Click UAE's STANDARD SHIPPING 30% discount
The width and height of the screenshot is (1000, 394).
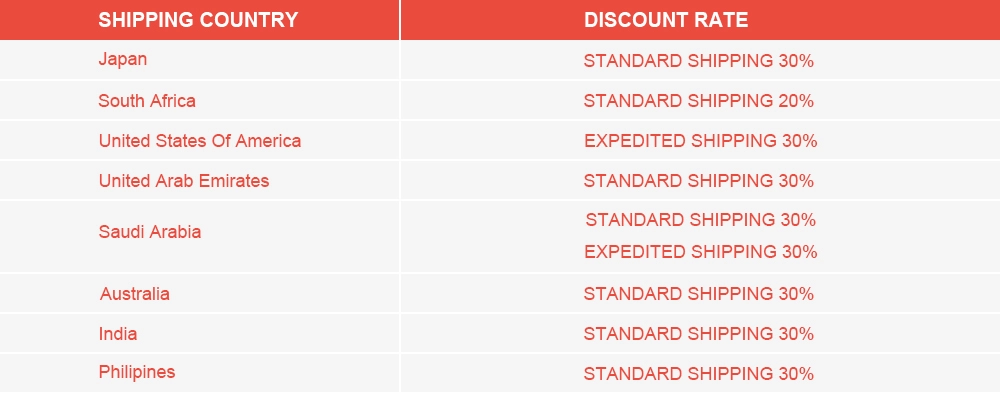(x=698, y=181)
